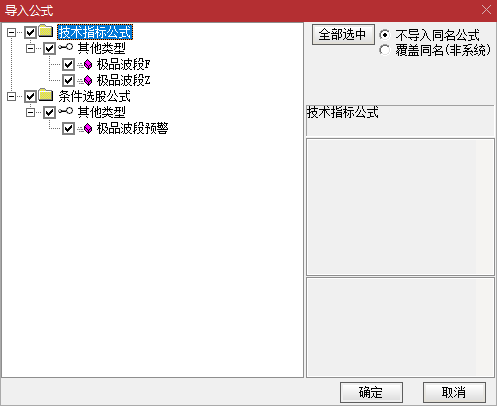Select the 条件选股公式 tree item label
The image size is (497, 406).
coord(95,96)
